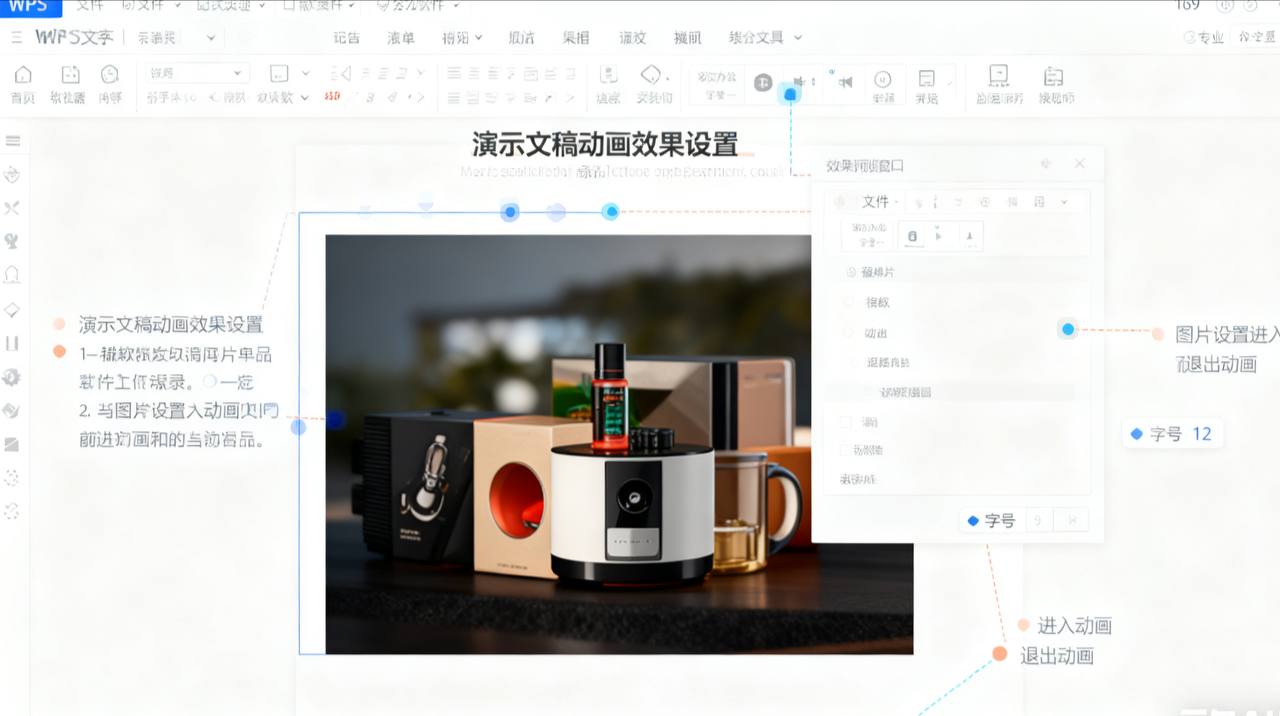Click the scissors cut icon in the left sidebar
Image resolution: width=1280 pixels, height=716 pixels.
pos(13,208)
